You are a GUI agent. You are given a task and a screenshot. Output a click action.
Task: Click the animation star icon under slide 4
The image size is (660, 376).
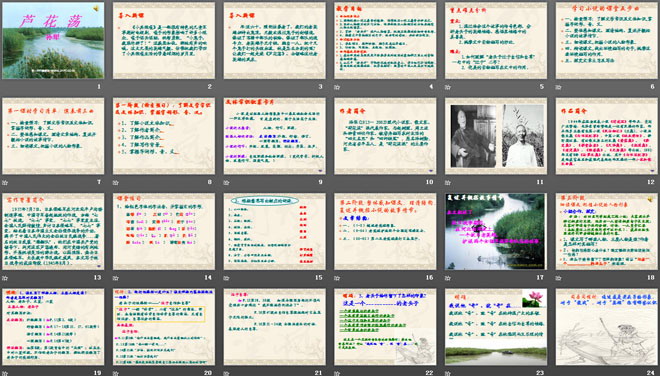coord(337,87)
